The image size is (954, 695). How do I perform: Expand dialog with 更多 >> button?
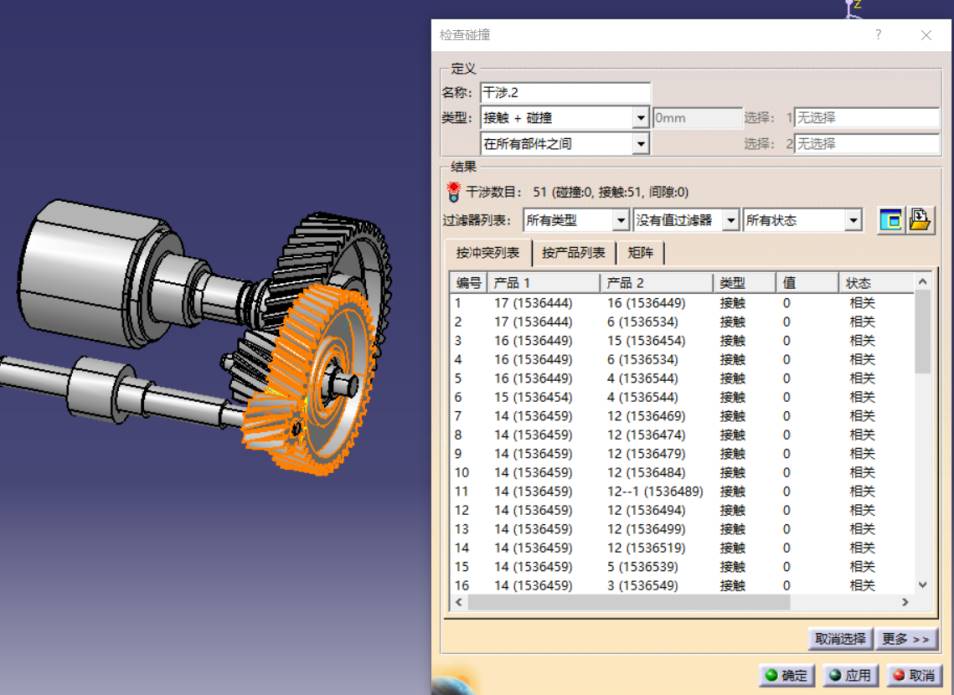[906, 638]
